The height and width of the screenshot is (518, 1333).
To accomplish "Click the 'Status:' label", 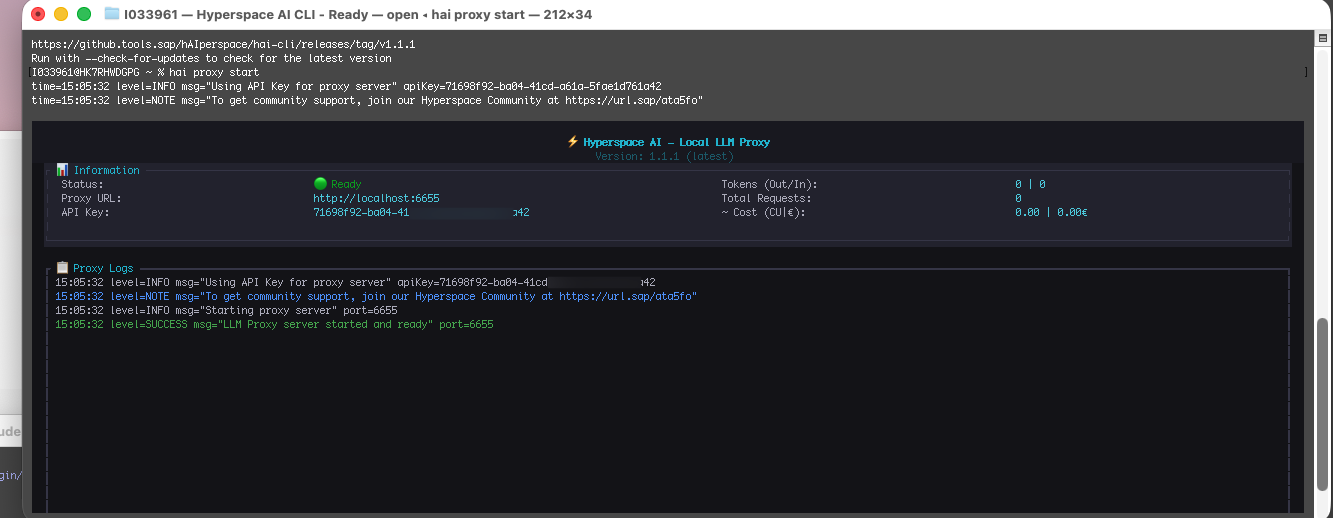I will tap(82, 184).
